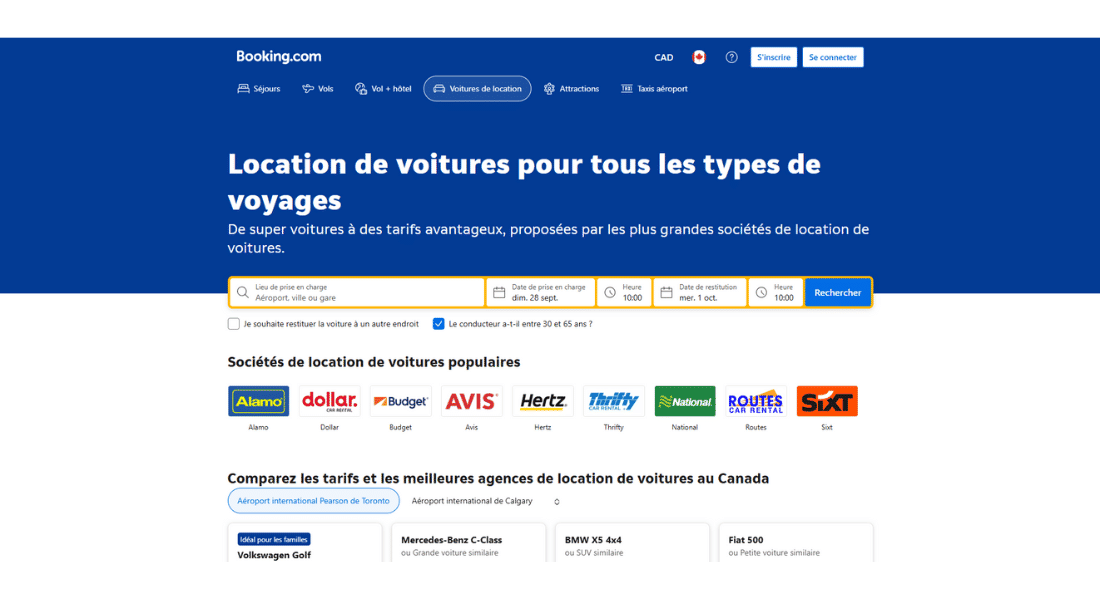Open the return date picker
This screenshot has height=600, width=1100.
(700, 292)
